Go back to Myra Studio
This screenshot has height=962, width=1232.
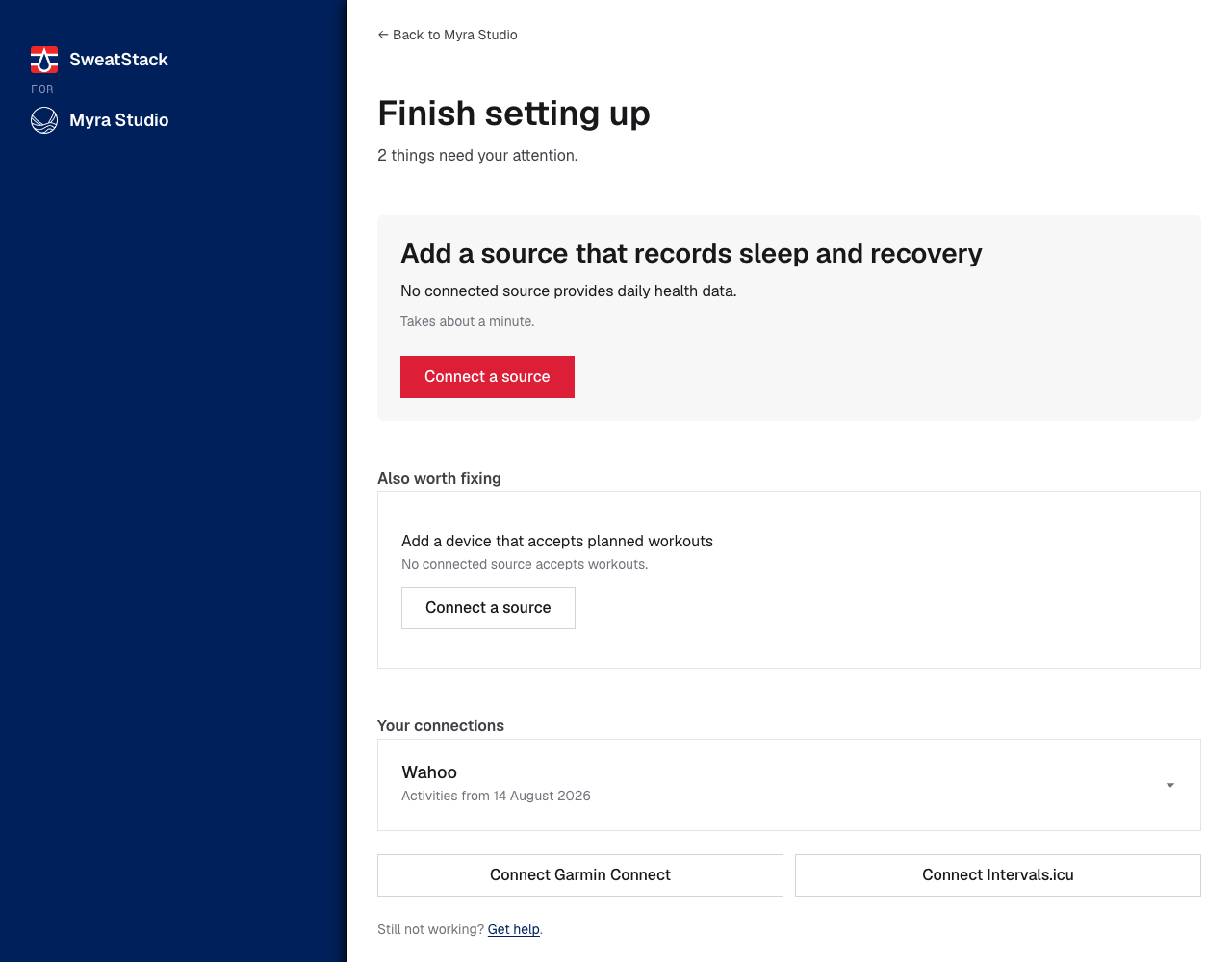coord(448,35)
